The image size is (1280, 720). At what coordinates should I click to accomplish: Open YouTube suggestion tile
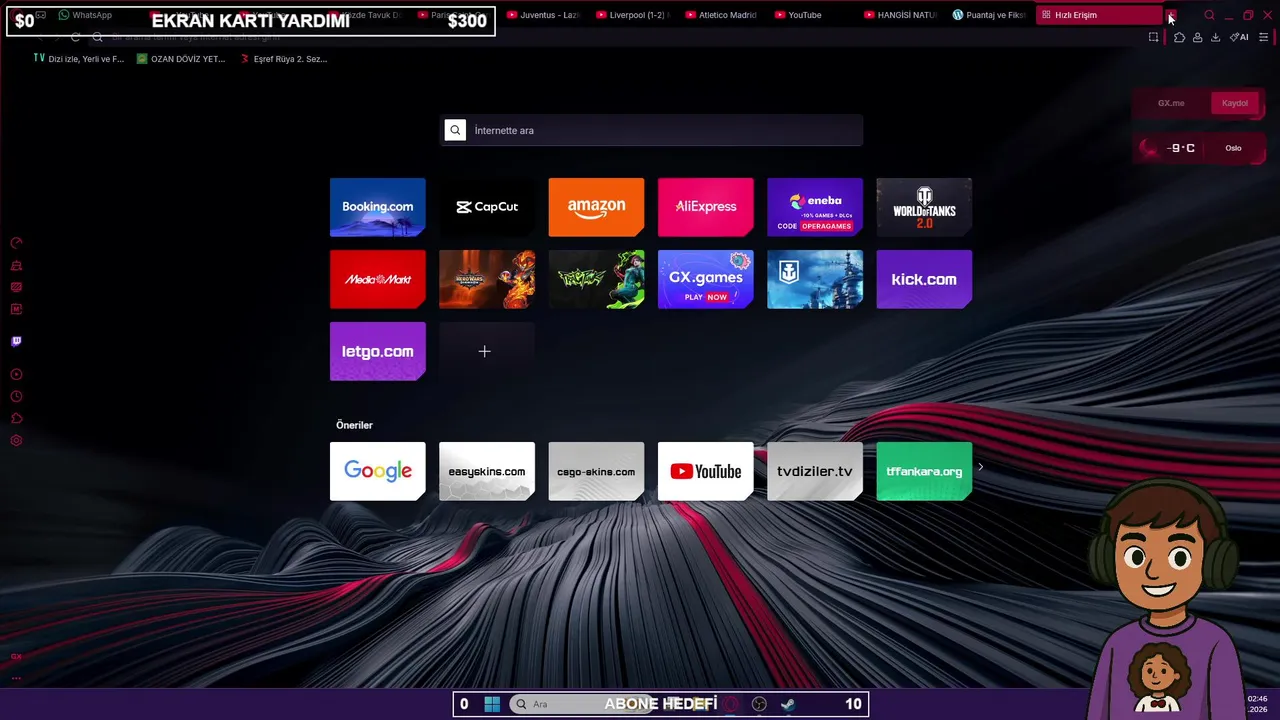[706, 471]
